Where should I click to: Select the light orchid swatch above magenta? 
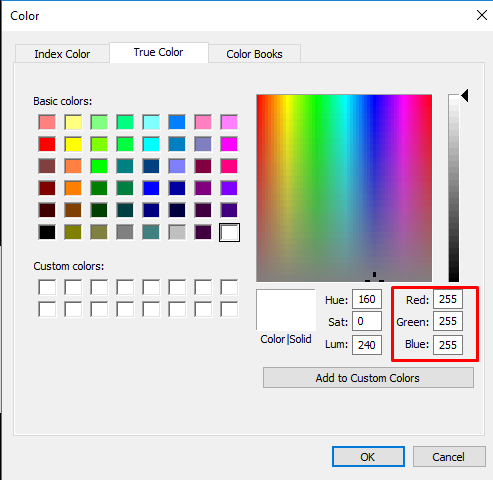229,122
